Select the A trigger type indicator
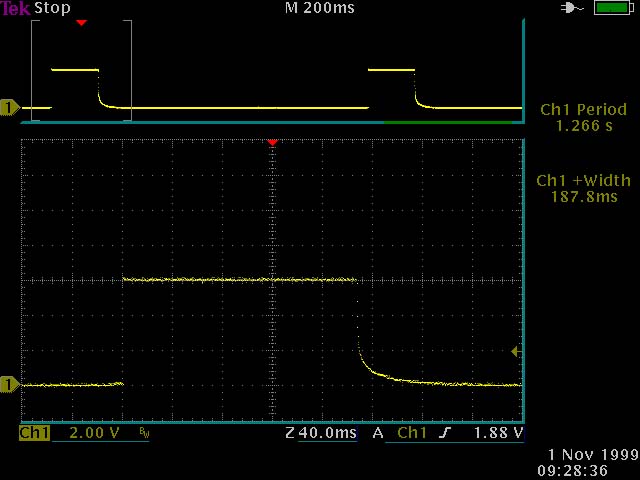This screenshot has width=640, height=480. [378, 433]
